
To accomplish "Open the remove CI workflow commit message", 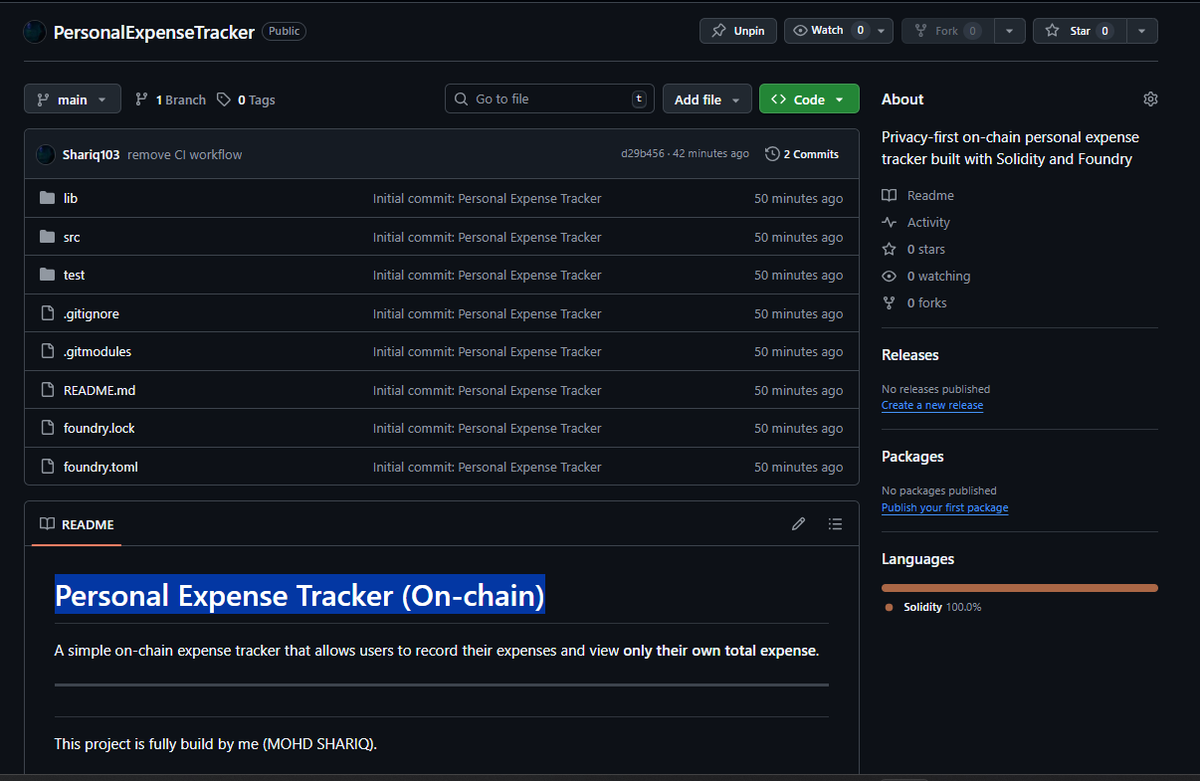I will (x=185, y=155).
